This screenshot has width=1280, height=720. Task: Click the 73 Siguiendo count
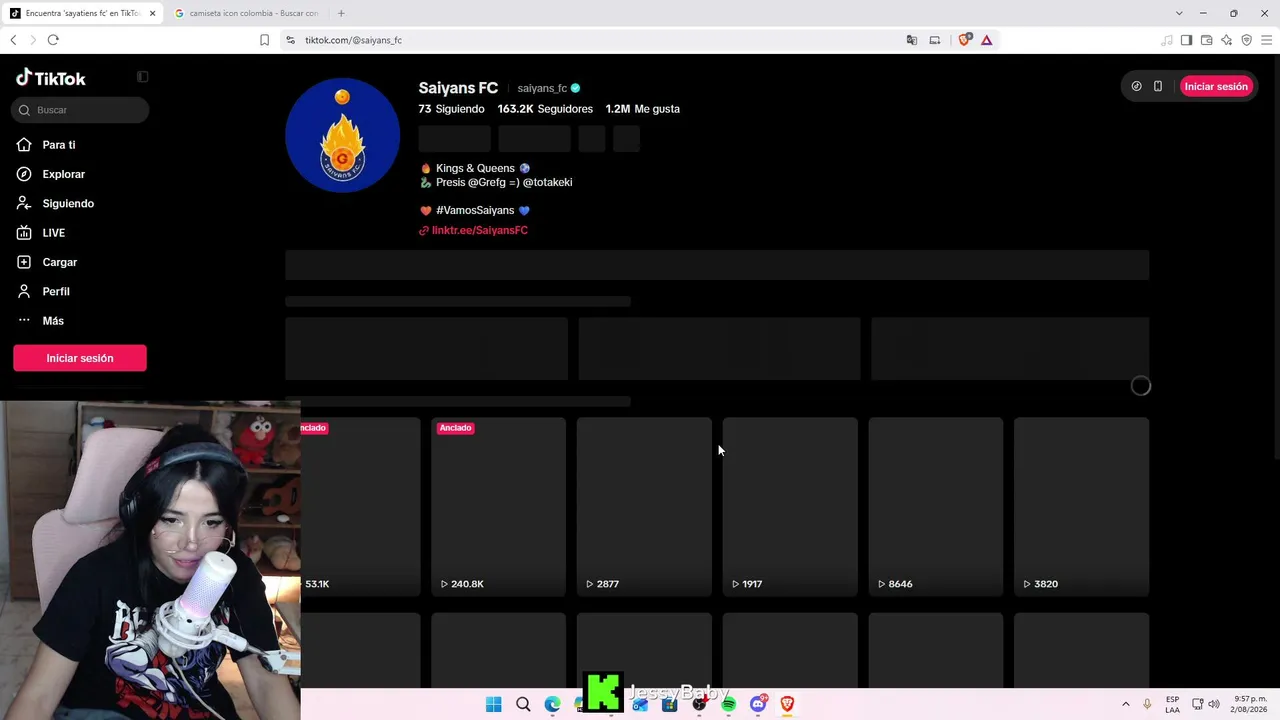click(452, 109)
